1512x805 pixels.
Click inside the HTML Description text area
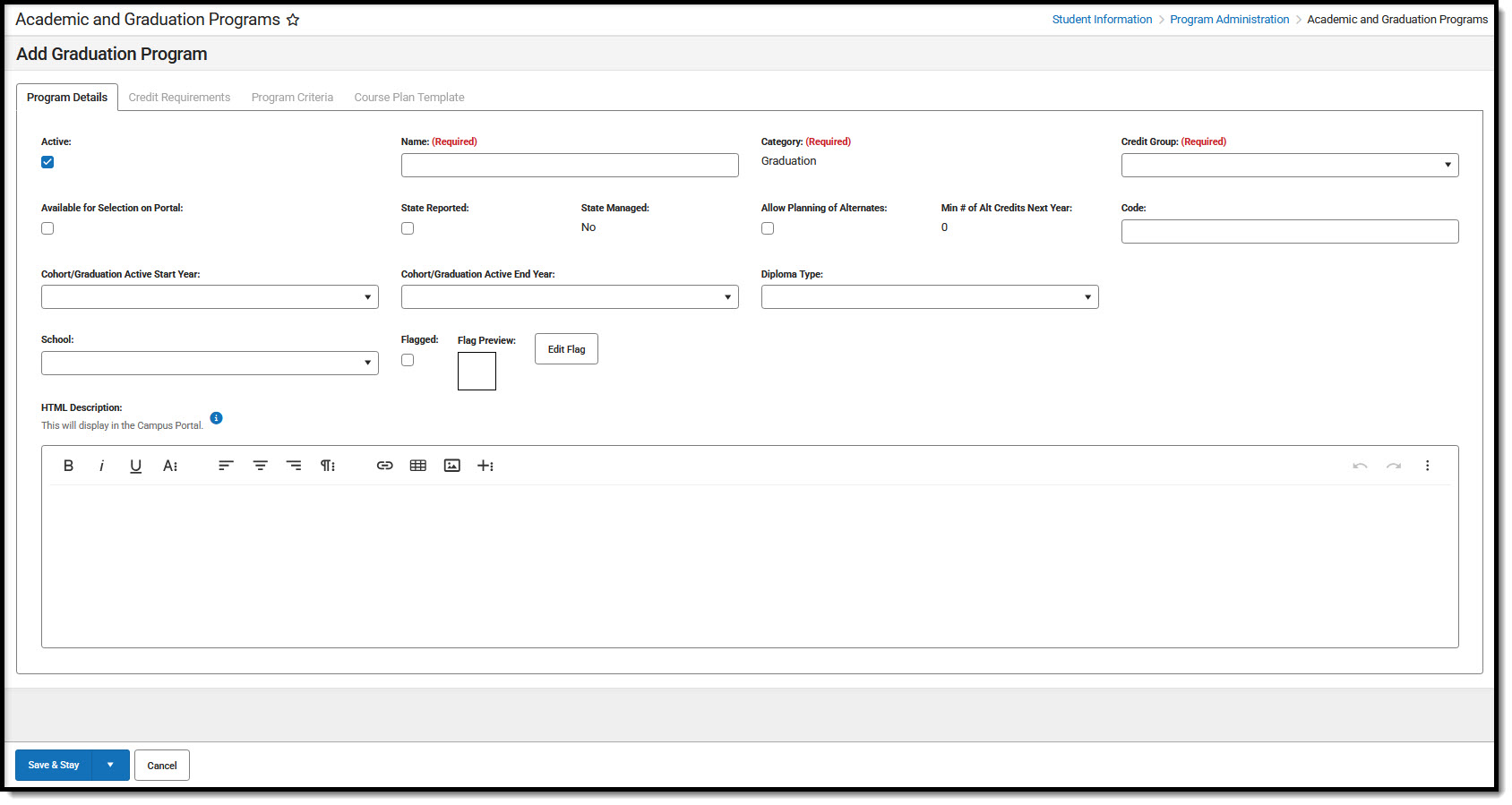(x=750, y=566)
